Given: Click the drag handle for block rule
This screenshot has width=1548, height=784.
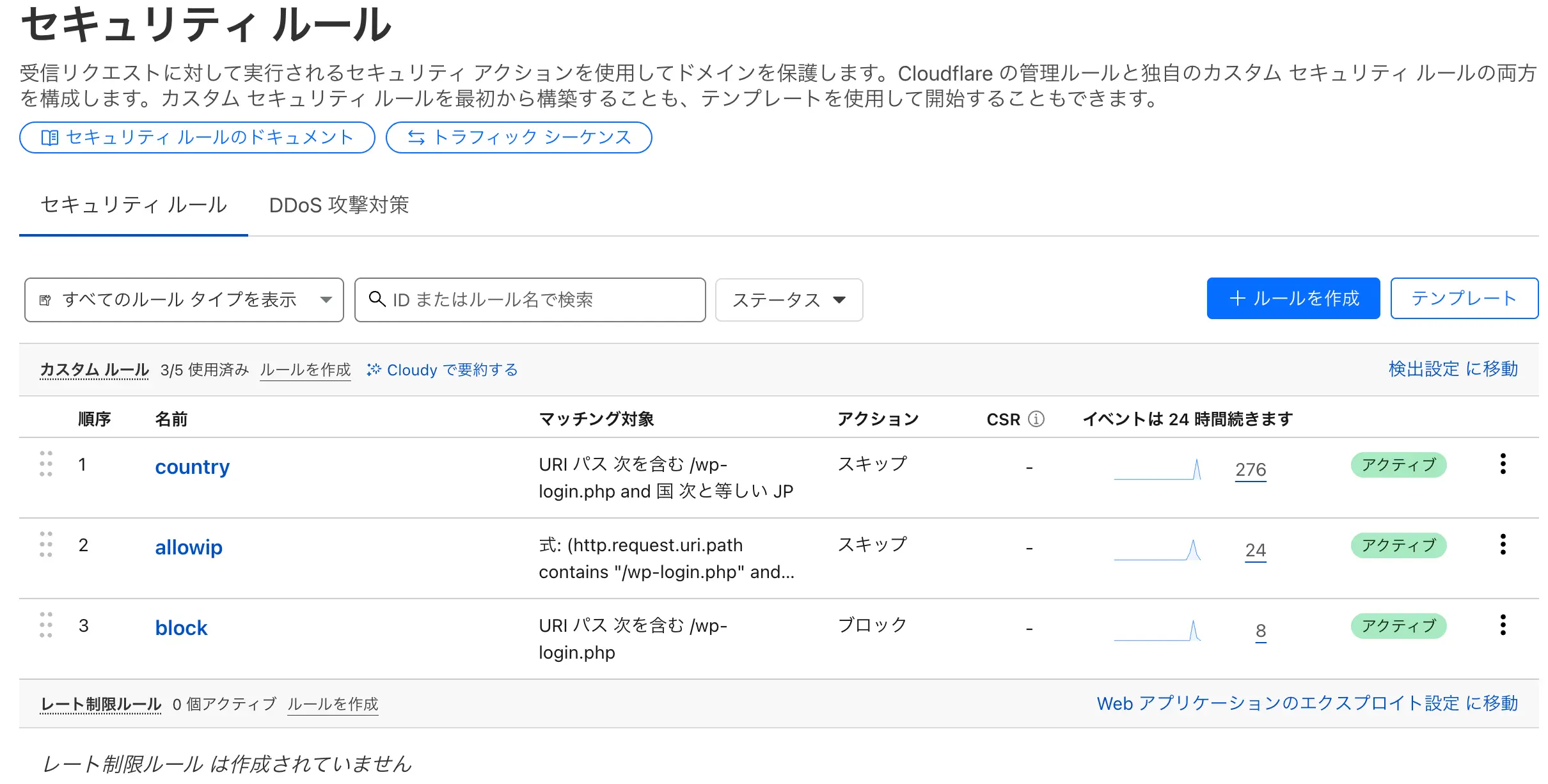Looking at the screenshot, I should [x=45, y=625].
